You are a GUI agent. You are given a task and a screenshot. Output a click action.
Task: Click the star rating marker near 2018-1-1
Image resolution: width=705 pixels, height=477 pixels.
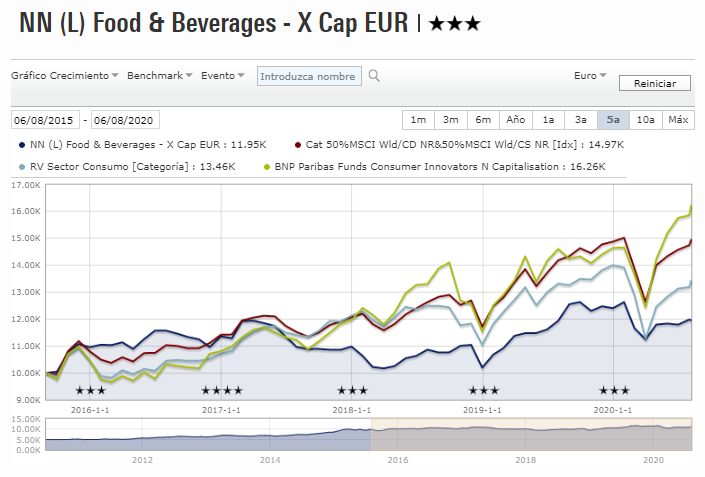click(x=352, y=390)
